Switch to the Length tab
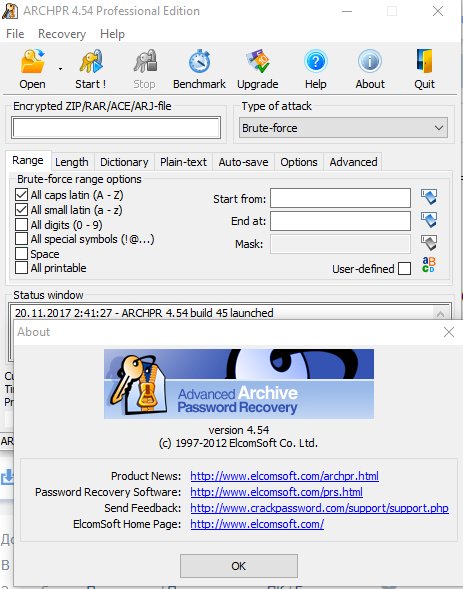The width and height of the screenshot is (463, 589). point(72,162)
